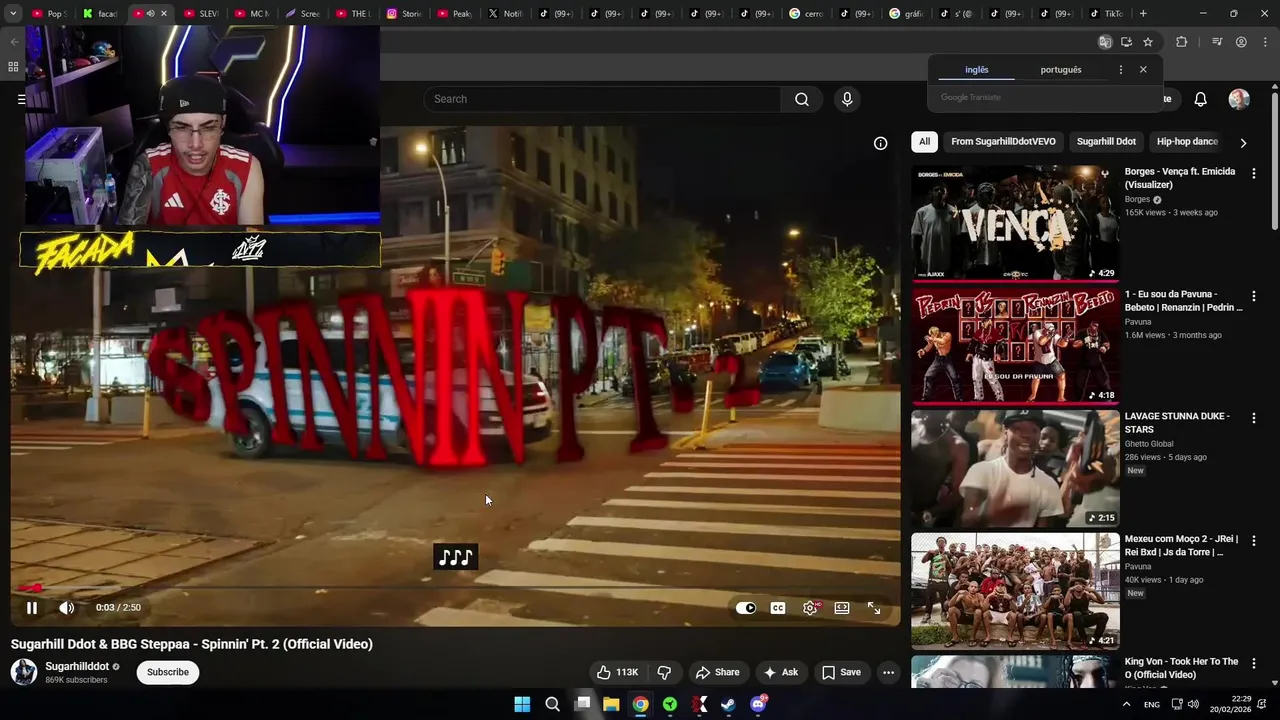Open File Explorer from the taskbar
This screenshot has width=1280, height=720.
(611, 704)
